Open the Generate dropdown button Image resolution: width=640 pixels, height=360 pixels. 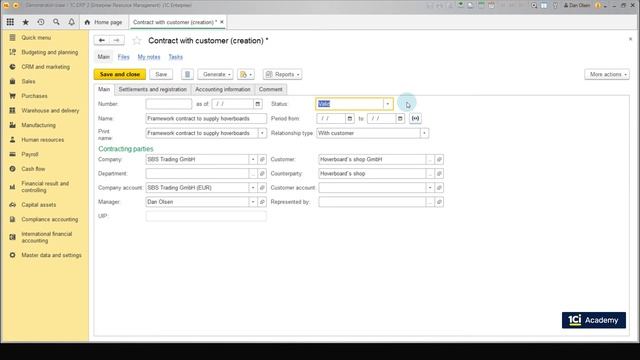[x=216, y=74]
